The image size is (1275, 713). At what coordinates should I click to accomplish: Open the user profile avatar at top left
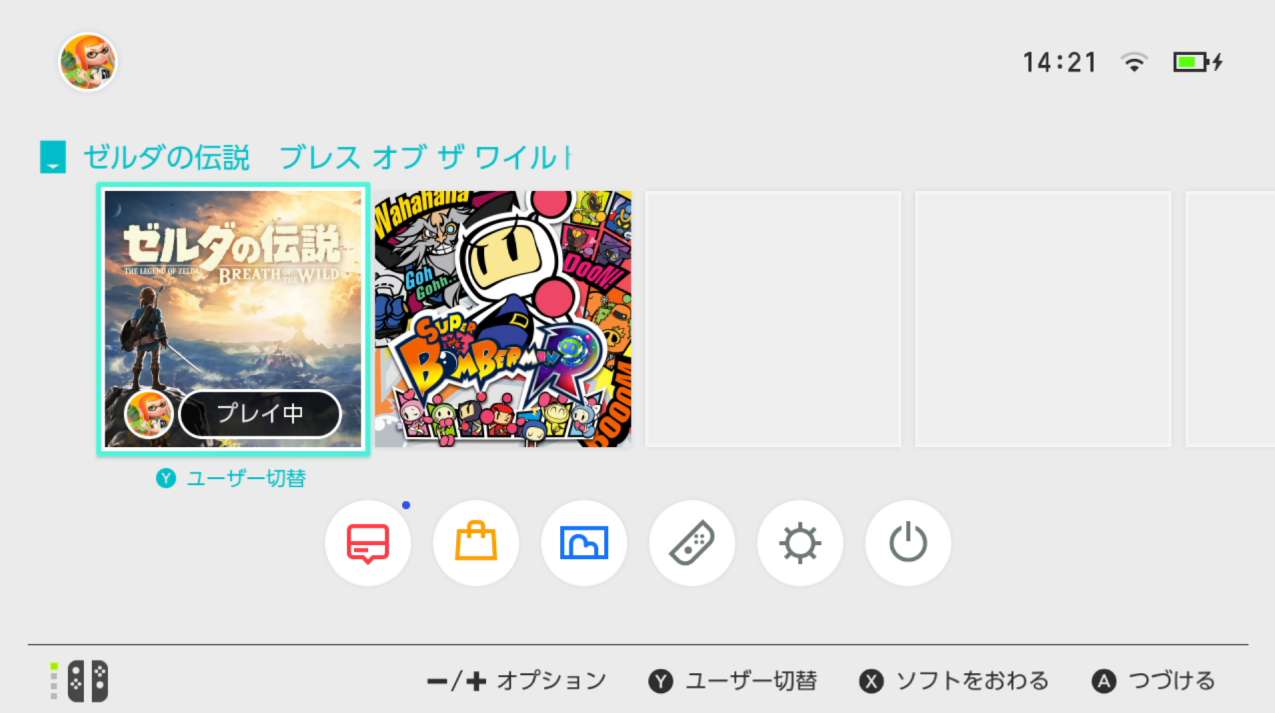point(88,62)
